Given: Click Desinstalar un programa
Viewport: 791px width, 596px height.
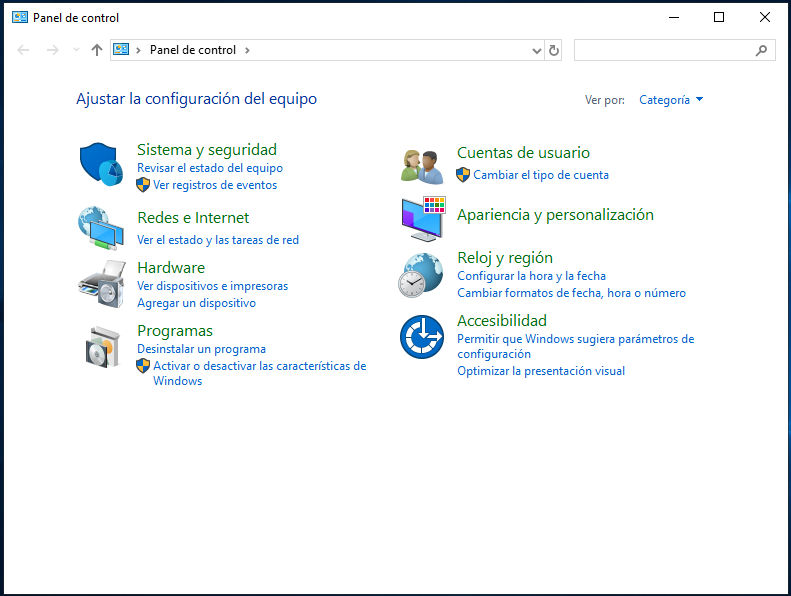Looking at the screenshot, I should [x=201, y=349].
